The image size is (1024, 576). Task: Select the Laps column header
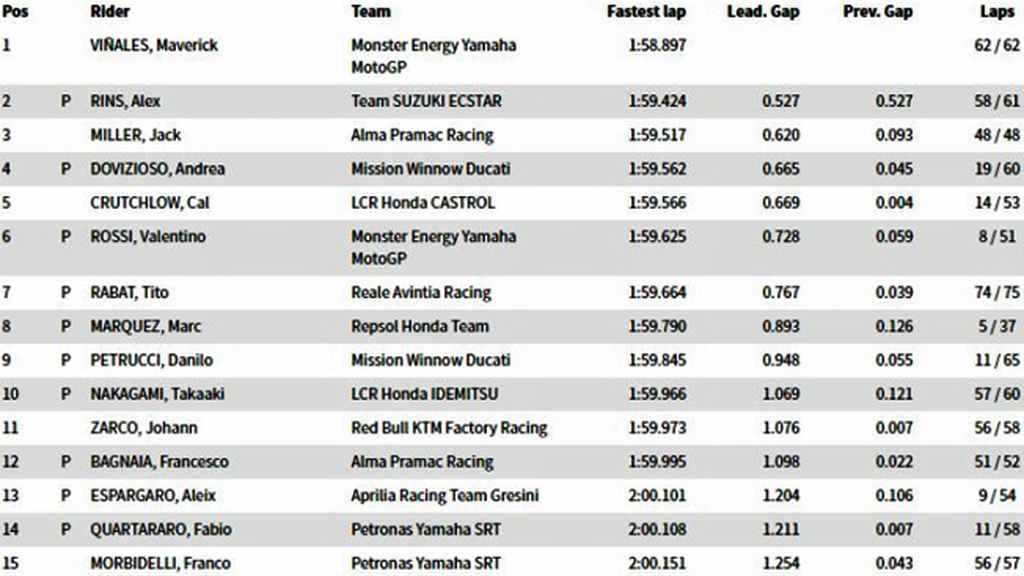pos(997,12)
